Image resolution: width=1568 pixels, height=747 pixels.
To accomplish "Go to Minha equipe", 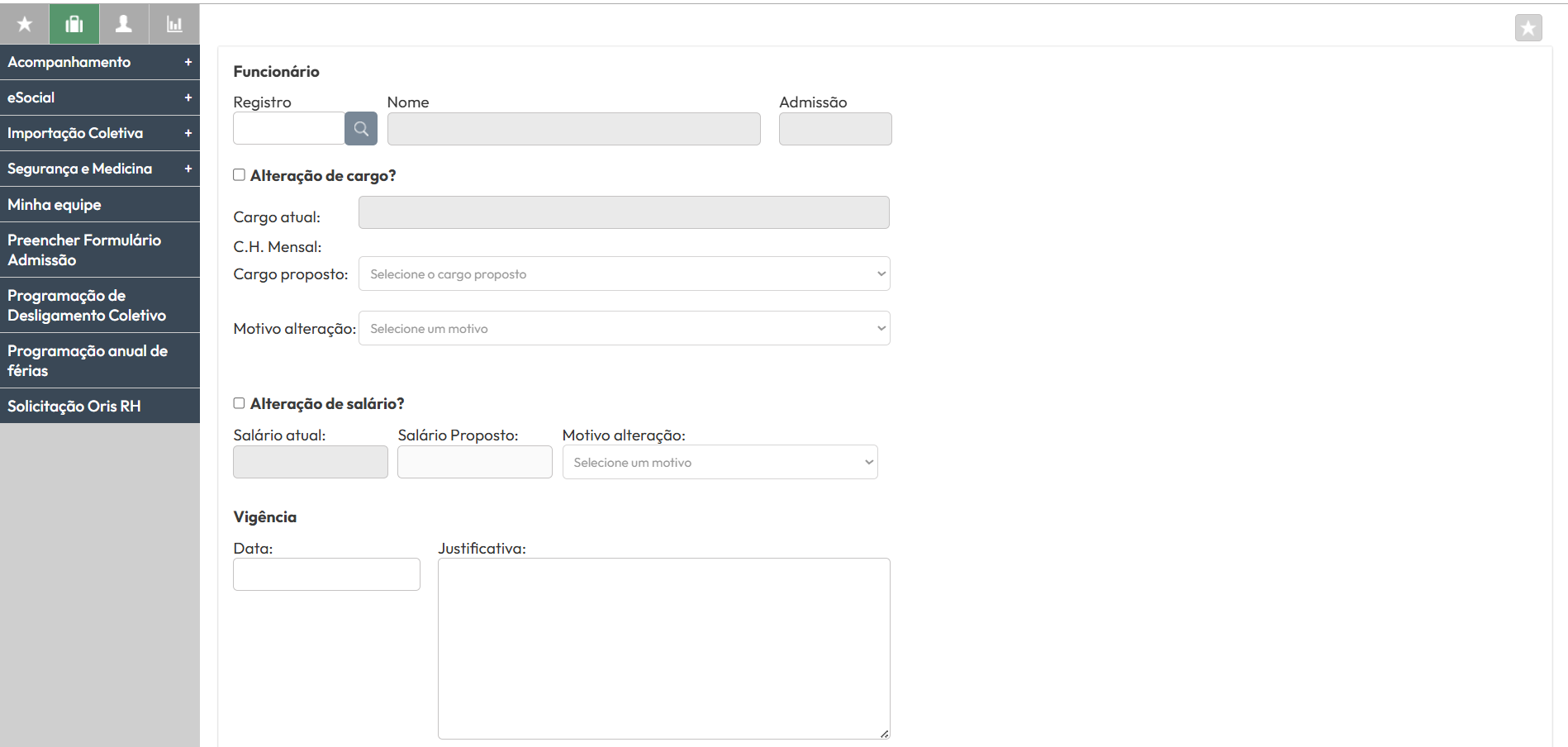I will (x=100, y=204).
